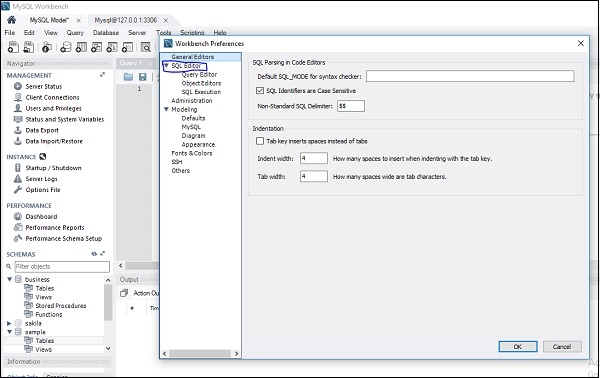Open Data Import/Restore

point(54,141)
